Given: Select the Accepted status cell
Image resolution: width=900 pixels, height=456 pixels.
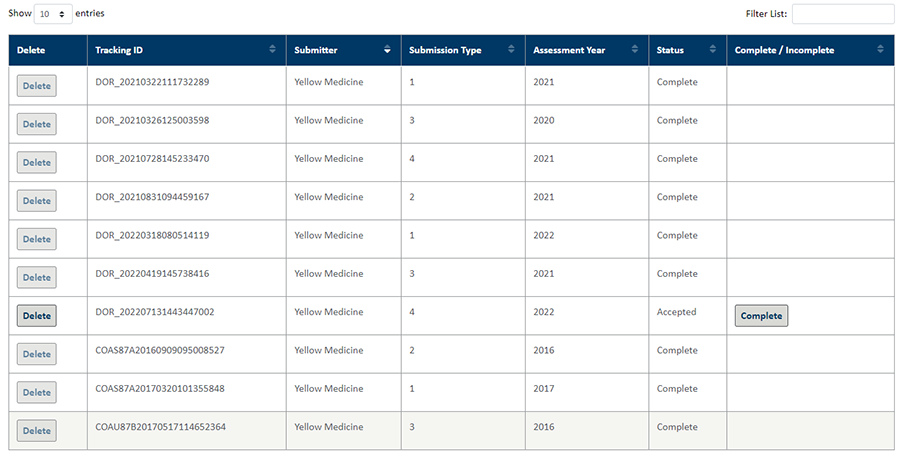Looking at the screenshot, I should coord(676,312).
